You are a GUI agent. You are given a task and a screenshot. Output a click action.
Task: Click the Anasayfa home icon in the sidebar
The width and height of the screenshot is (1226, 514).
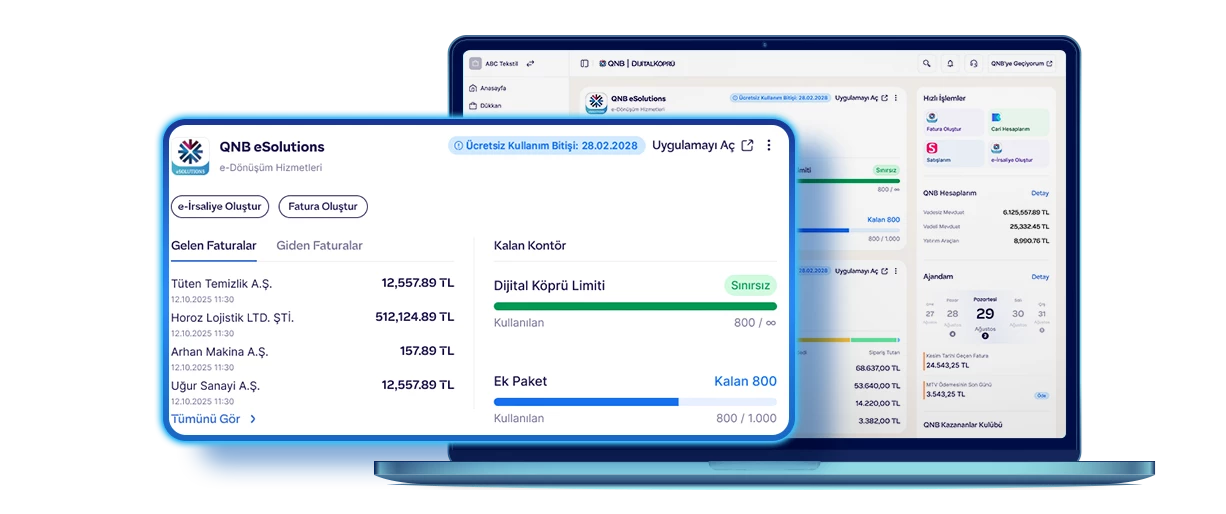point(473,88)
